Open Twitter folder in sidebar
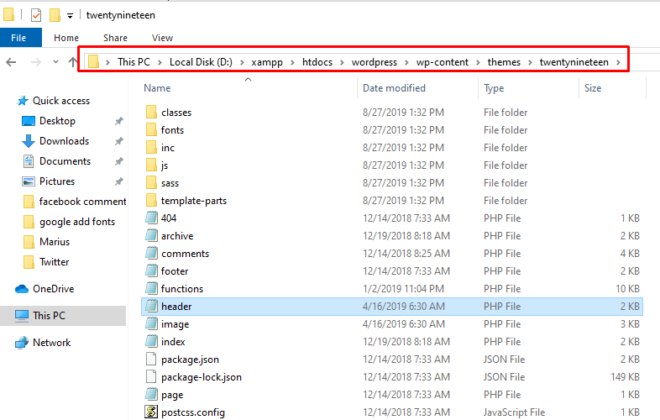Viewport: 660px width, 420px height. 54,262
